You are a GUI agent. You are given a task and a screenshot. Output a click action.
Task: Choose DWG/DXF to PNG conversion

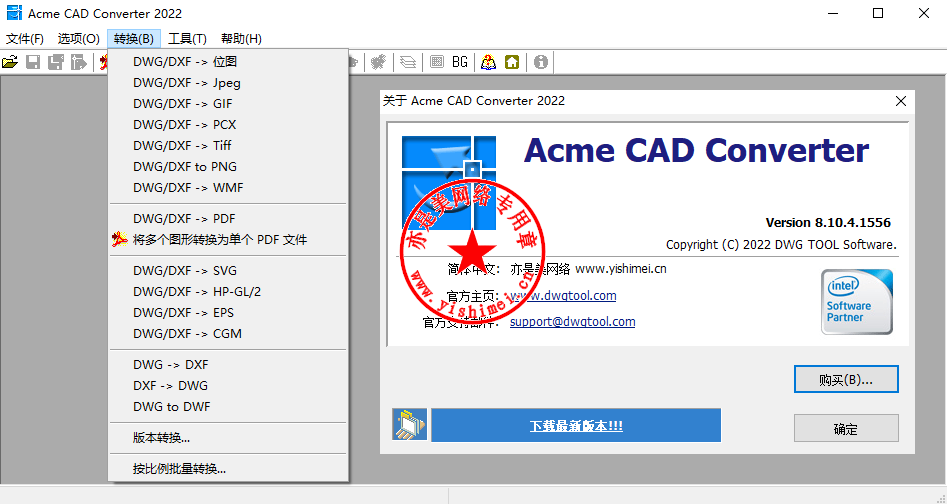(228, 167)
